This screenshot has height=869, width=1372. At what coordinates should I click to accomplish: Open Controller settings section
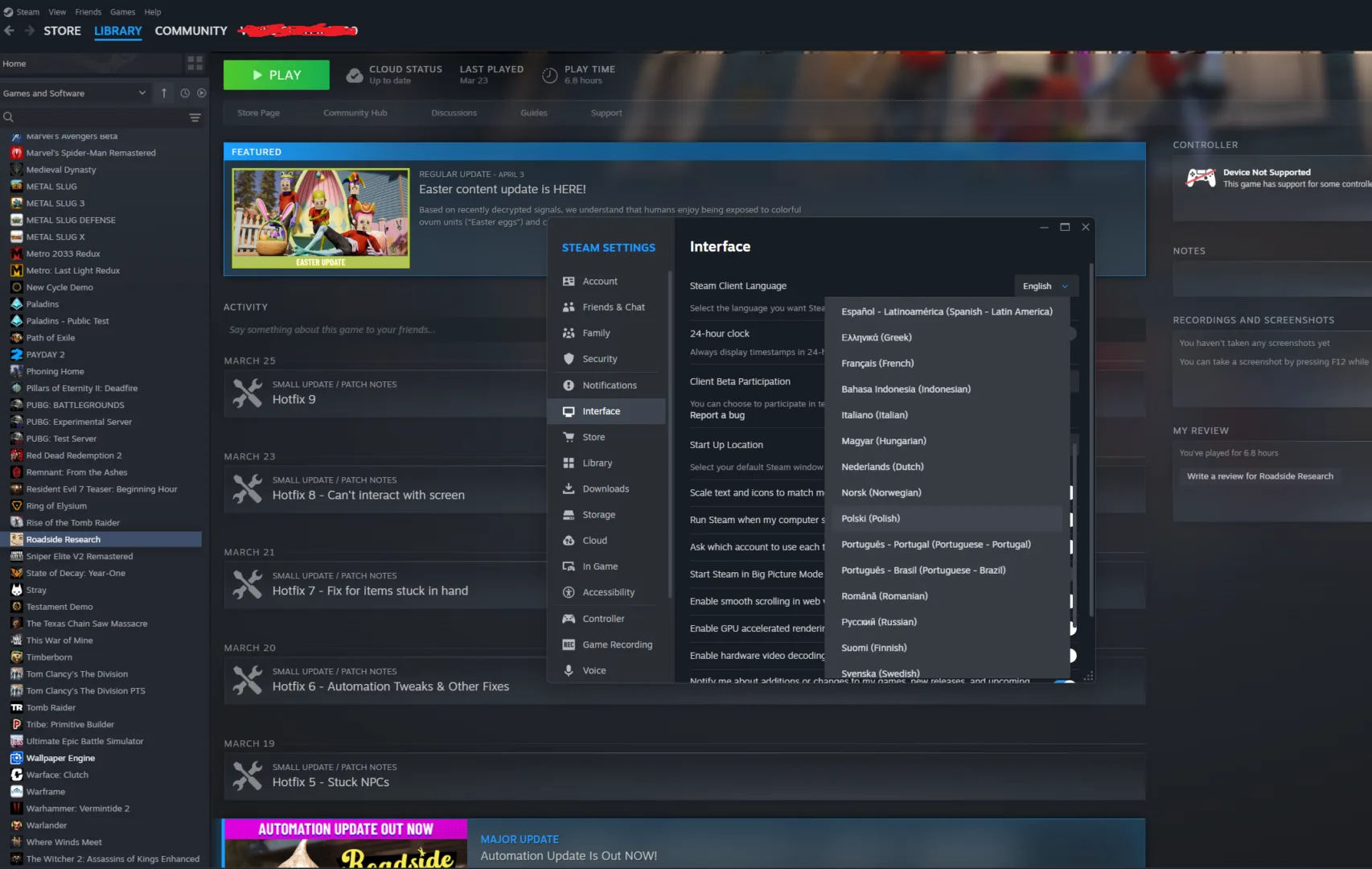point(603,619)
